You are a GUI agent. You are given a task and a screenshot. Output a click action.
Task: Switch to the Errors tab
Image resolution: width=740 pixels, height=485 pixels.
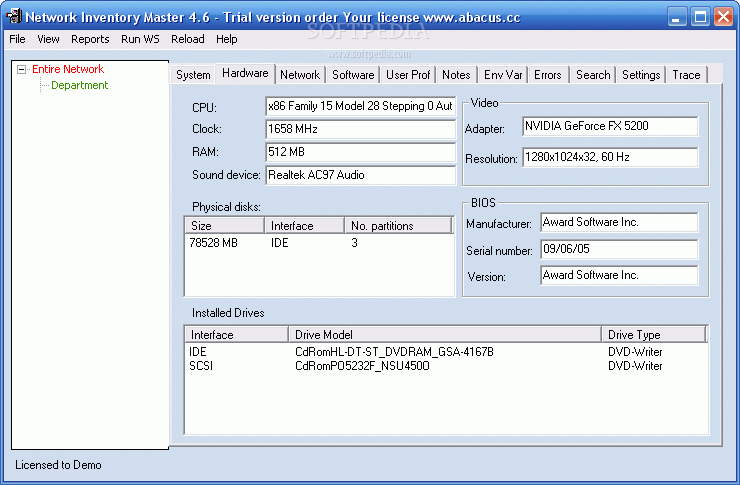547,75
